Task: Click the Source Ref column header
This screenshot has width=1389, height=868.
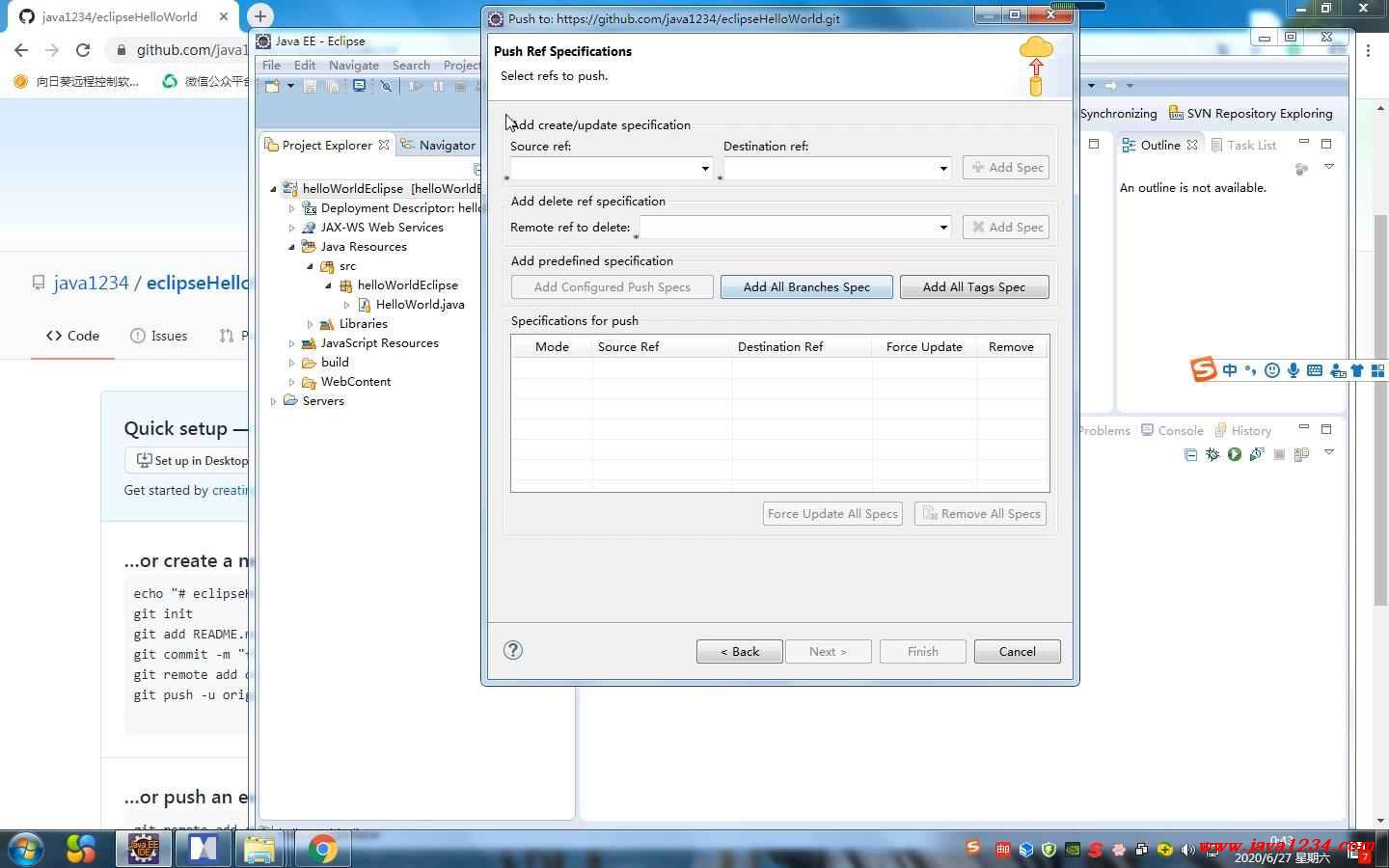Action: click(x=662, y=347)
